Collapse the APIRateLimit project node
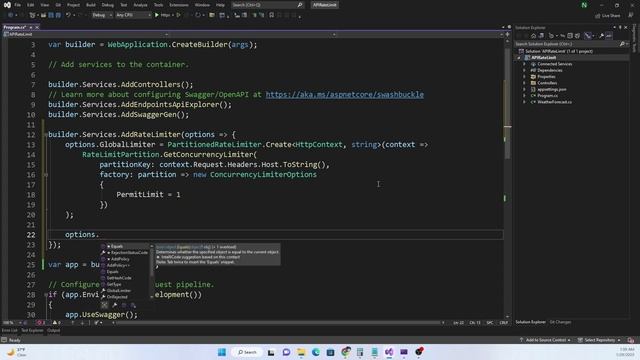The image size is (640, 360). coord(519,58)
